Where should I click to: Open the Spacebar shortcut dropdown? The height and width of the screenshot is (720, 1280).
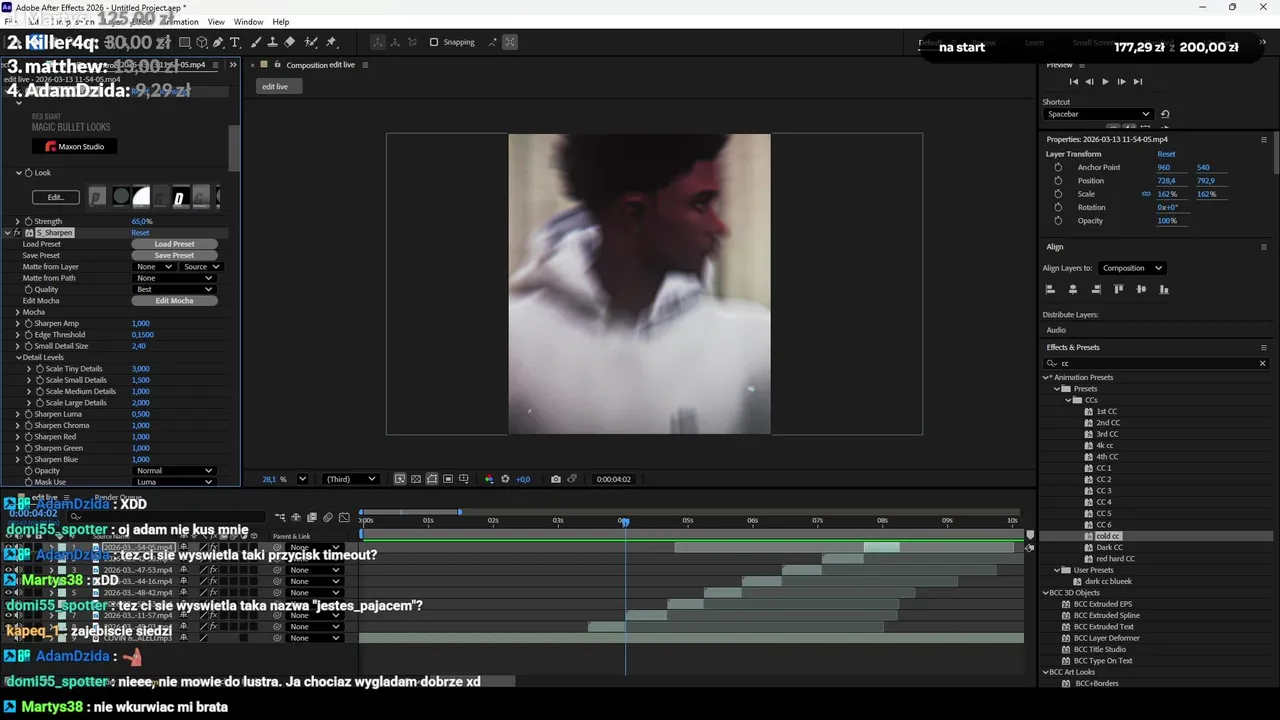(x=1098, y=114)
